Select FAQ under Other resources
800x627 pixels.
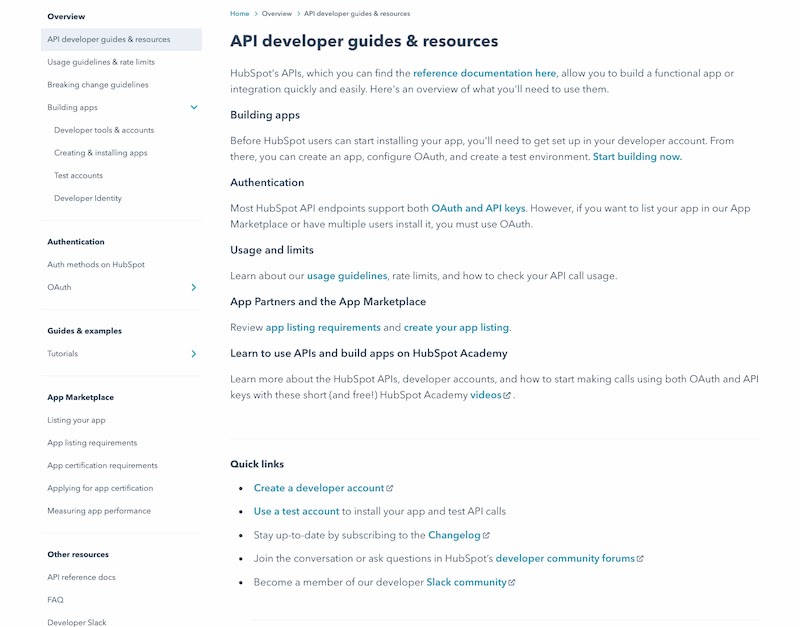coord(55,599)
